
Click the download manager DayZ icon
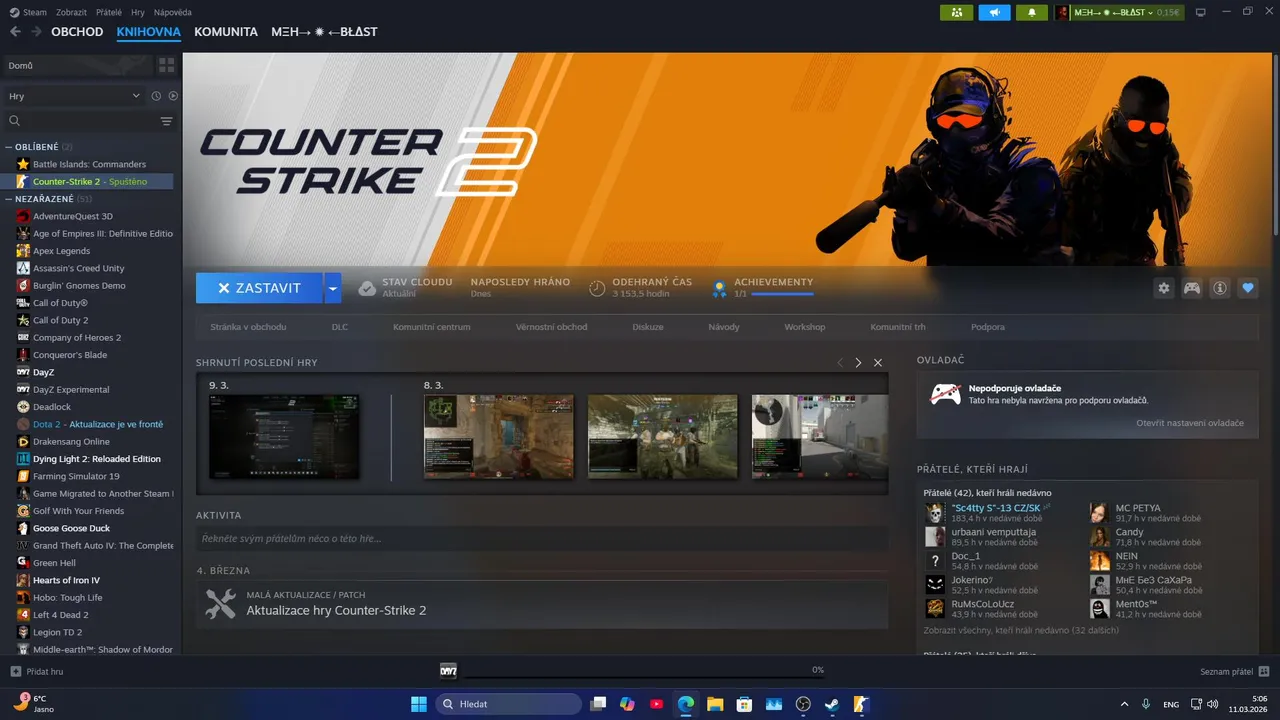pyautogui.click(x=448, y=670)
